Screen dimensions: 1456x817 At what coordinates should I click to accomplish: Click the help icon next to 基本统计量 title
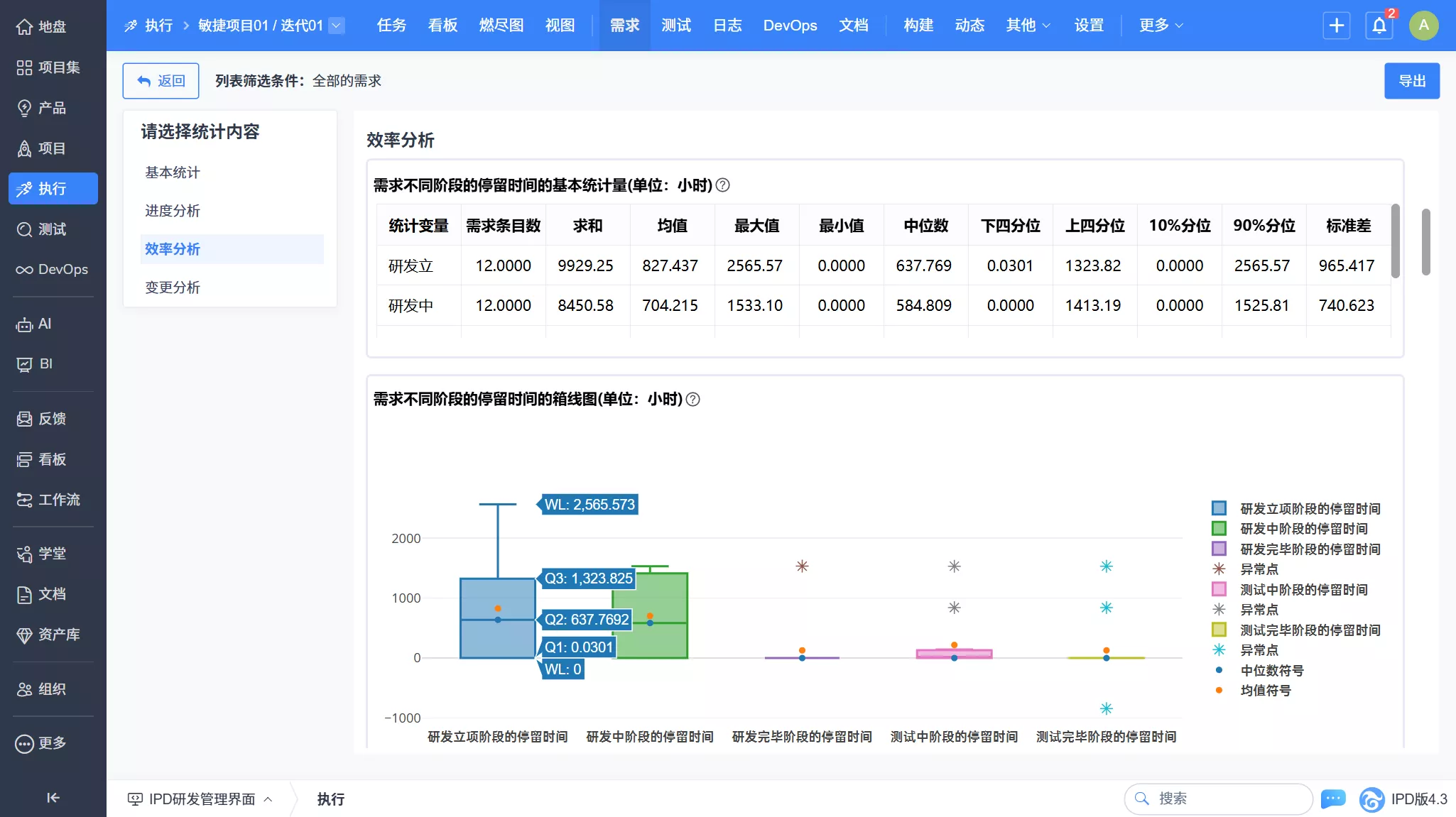pos(723,185)
